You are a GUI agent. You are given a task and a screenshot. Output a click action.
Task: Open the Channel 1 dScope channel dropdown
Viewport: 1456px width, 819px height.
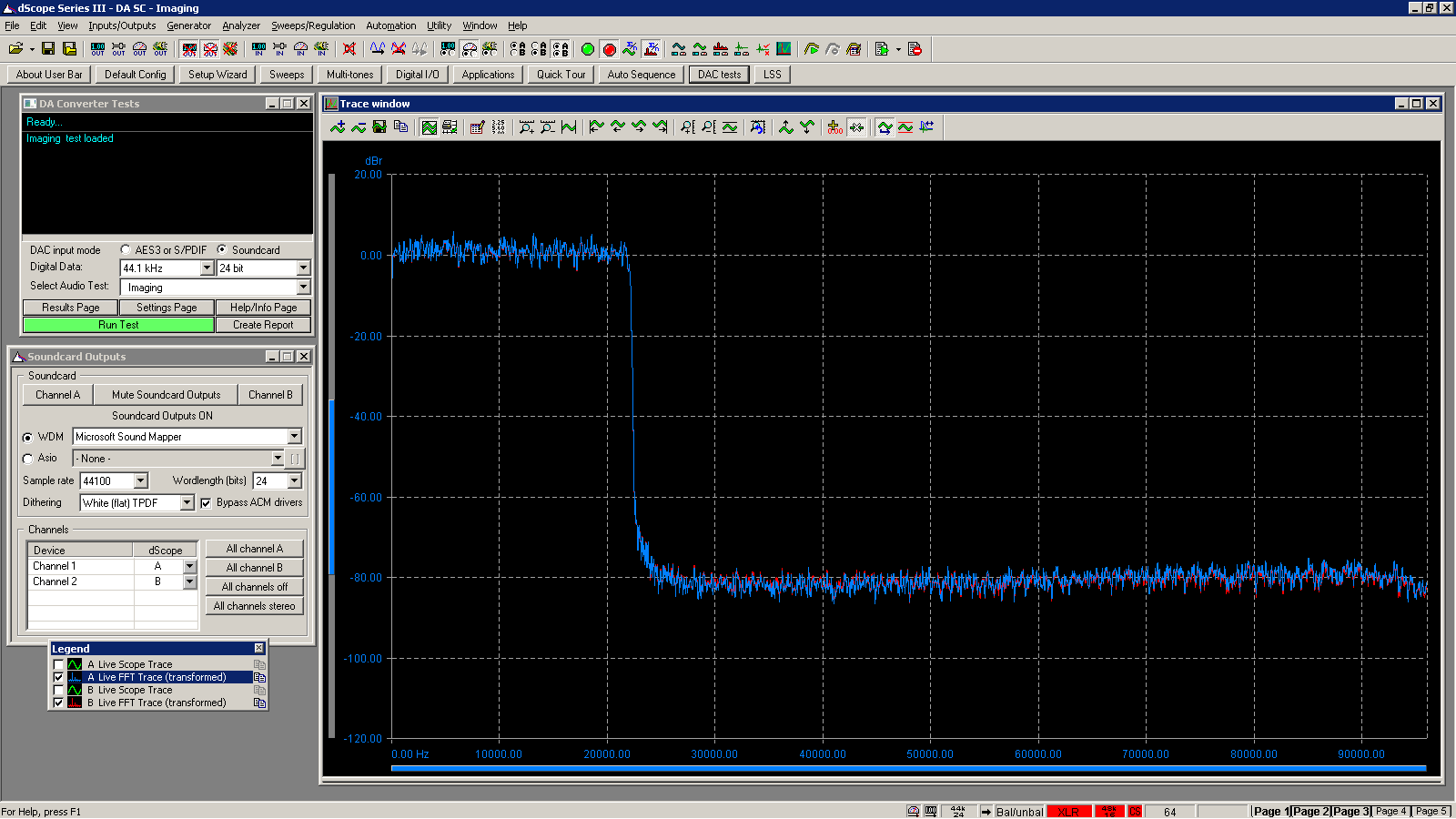coord(189,566)
